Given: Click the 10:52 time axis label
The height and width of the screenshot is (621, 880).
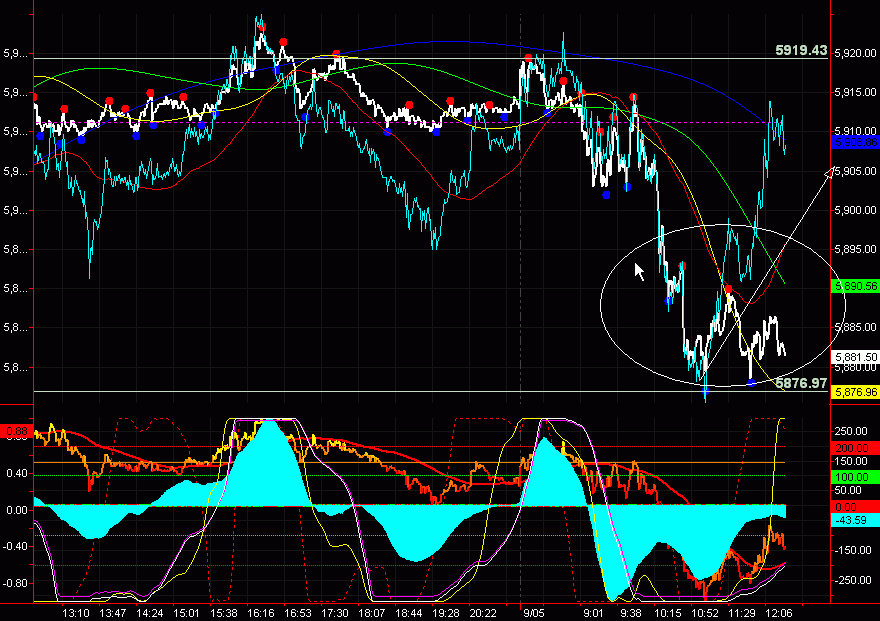Looking at the screenshot, I should tap(704, 613).
